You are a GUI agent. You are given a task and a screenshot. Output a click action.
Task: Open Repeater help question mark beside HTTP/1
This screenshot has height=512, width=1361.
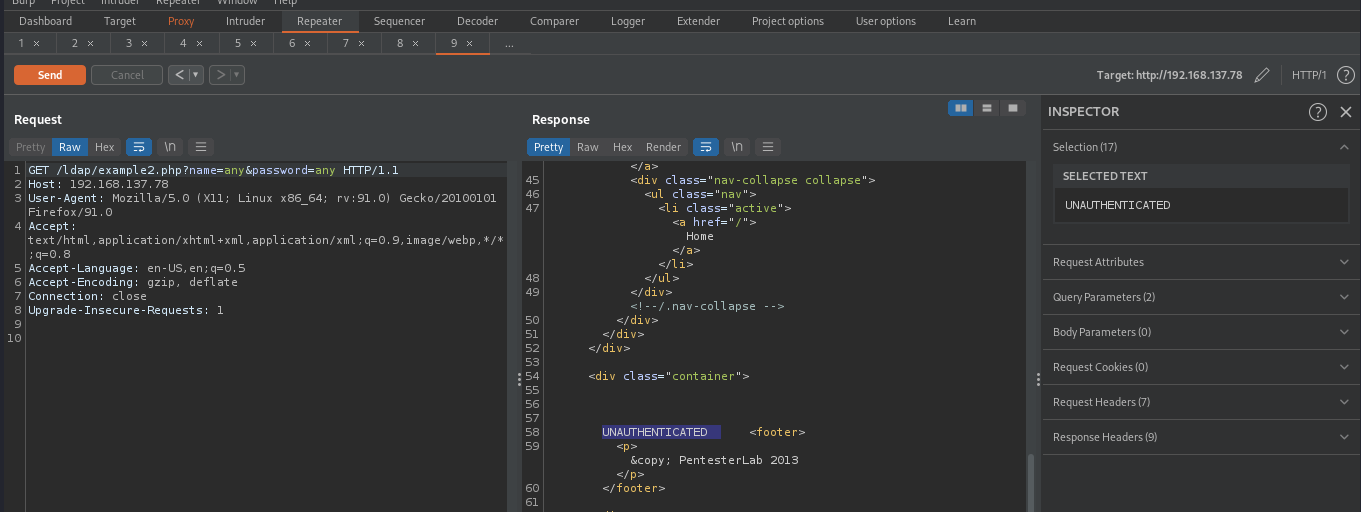click(1346, 75)
